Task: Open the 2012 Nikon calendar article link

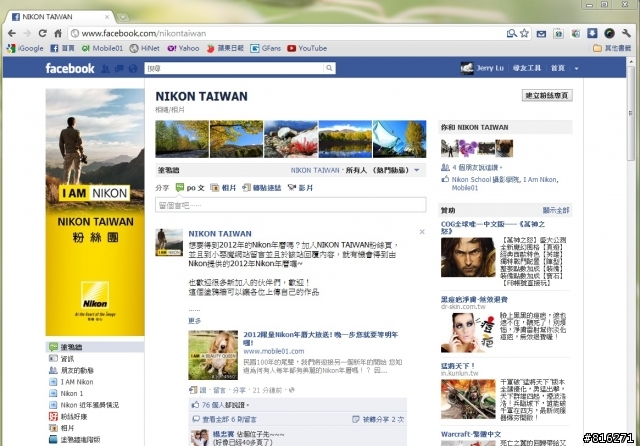Action: [x=320, y=339]
